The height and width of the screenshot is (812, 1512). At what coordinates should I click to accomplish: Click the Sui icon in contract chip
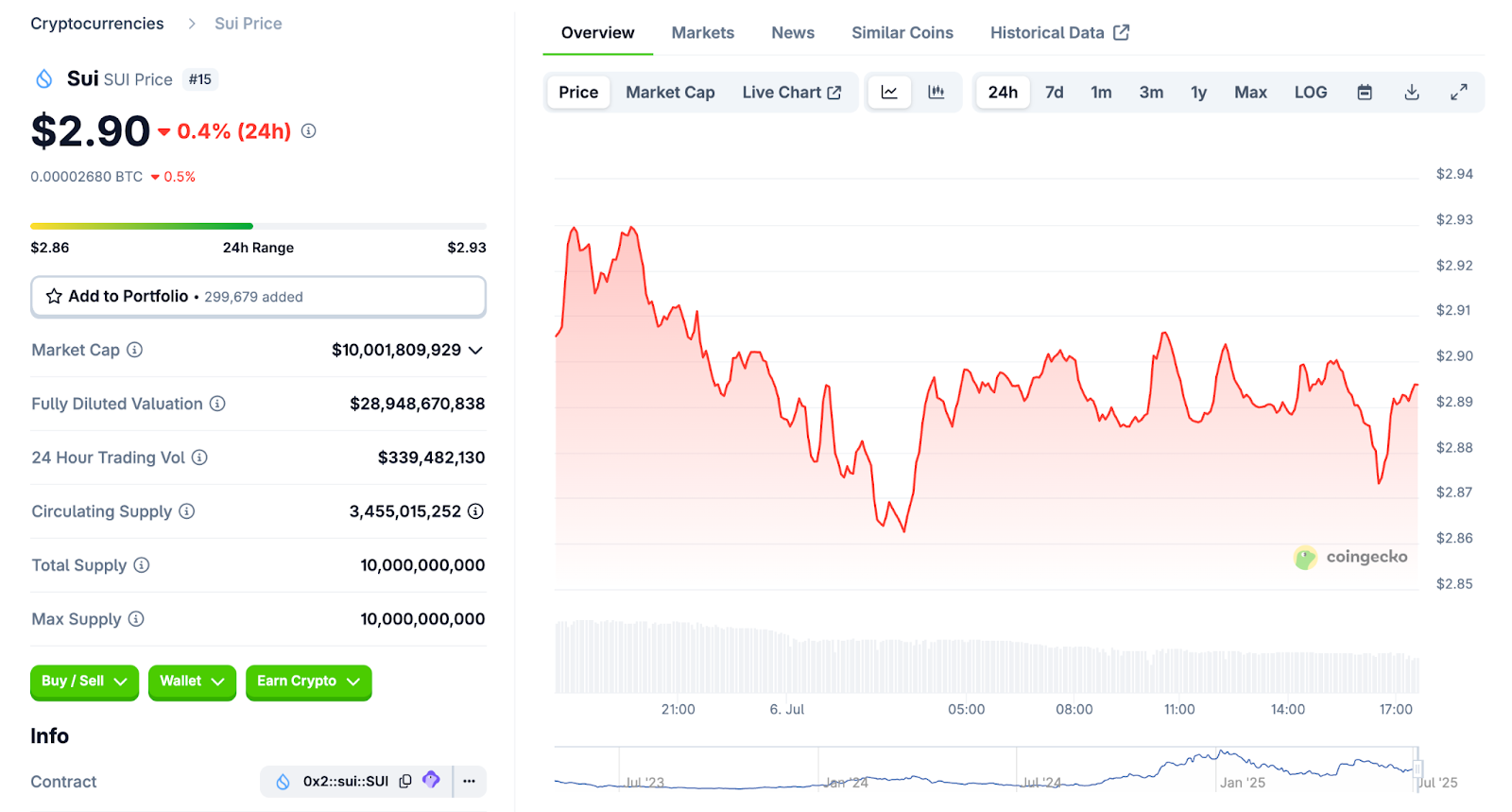pyautogui.click(x=283, y=782)
